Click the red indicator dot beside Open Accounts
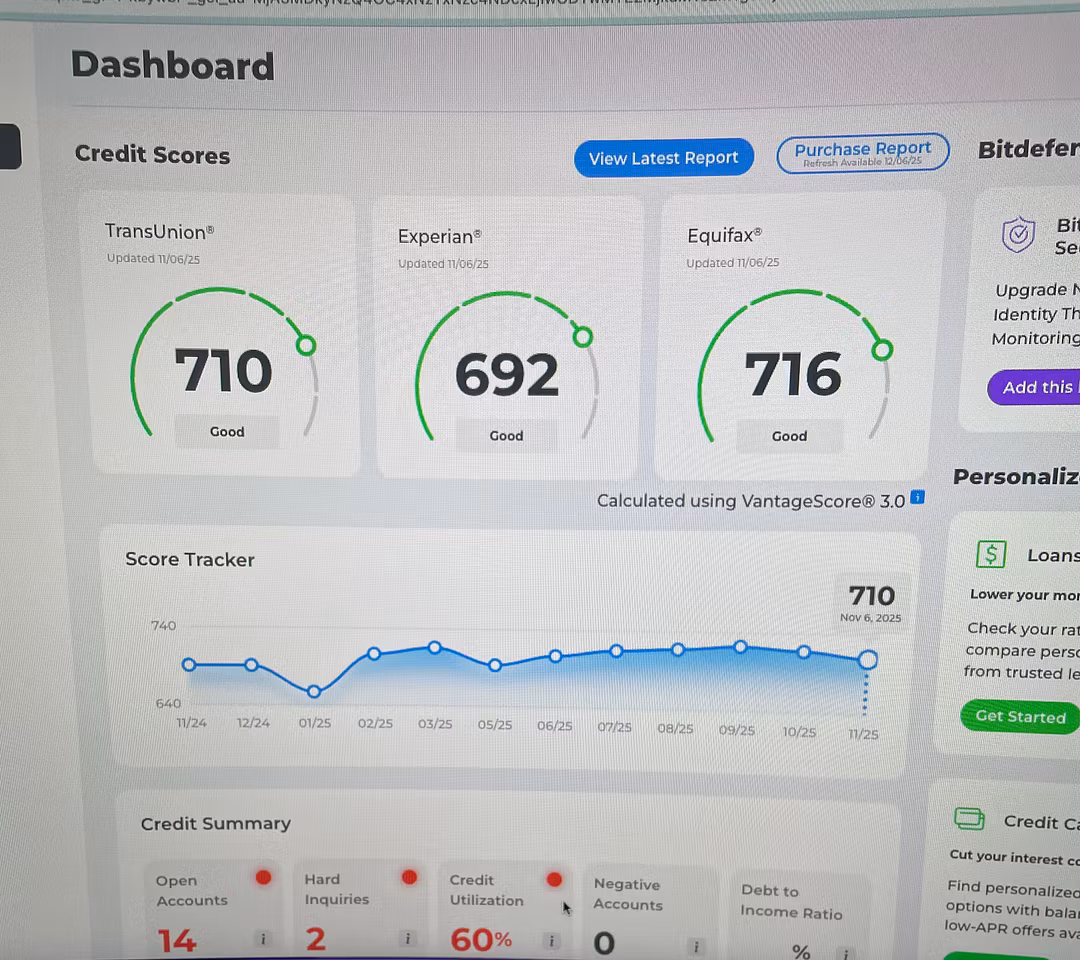 263,878
